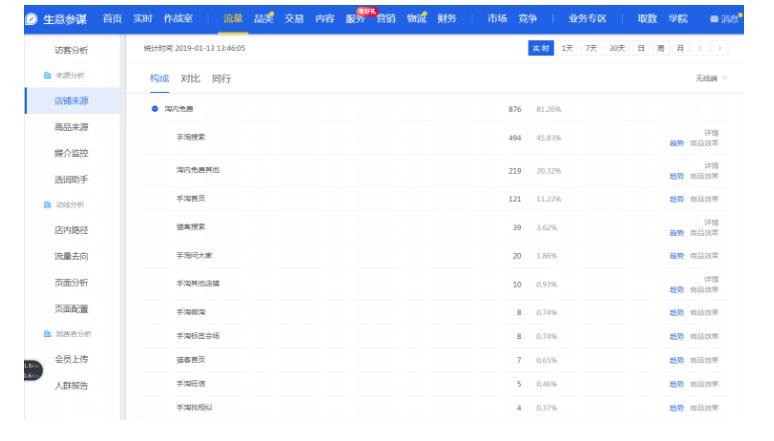Screen dimensions: 774x441
Task: Open 人群报告 in the sidebar
Action: [x=71, y=385]
